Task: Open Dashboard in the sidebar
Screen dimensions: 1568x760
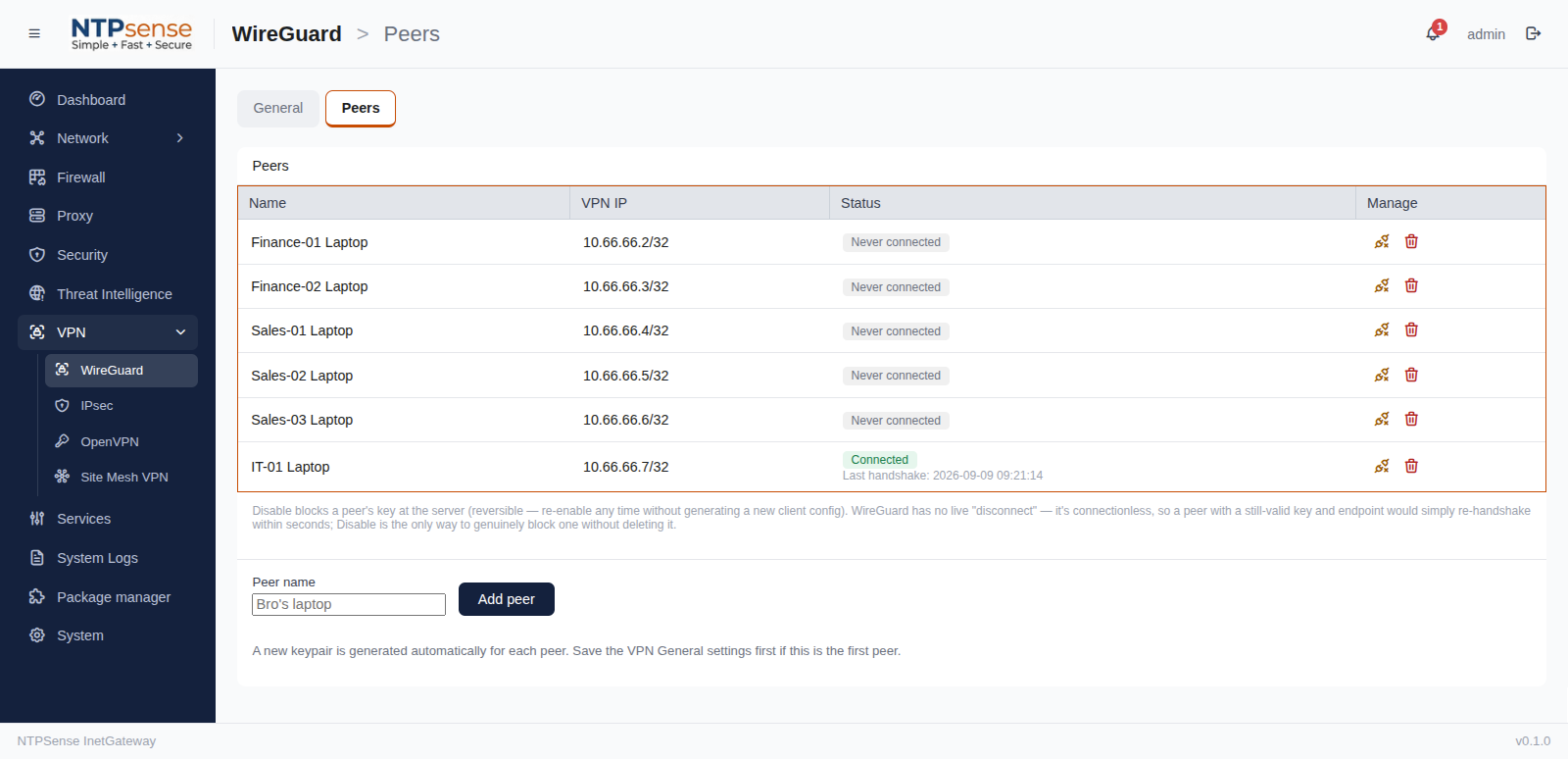Action: click(108, 100)
